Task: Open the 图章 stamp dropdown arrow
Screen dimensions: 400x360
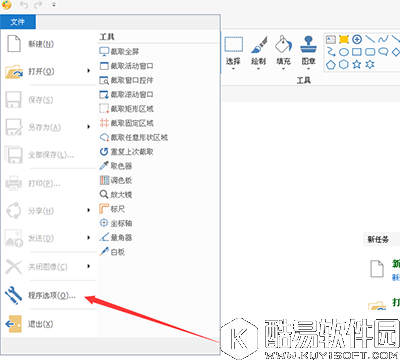Action: pos(308,69)
